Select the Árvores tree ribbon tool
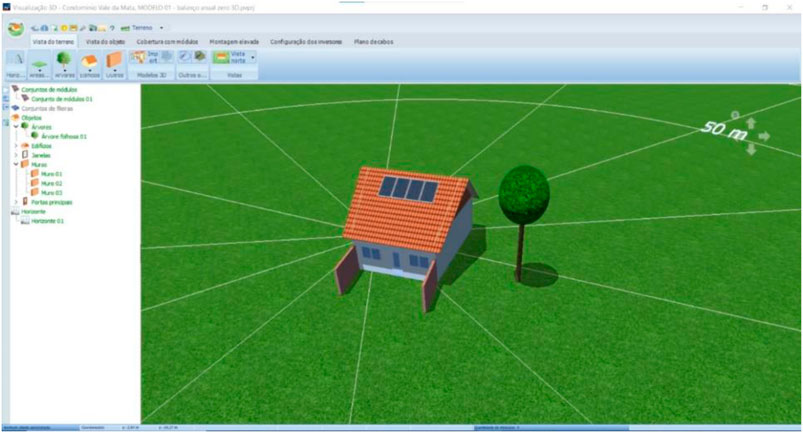The image size is (803, 433). [x=65, y=65]
